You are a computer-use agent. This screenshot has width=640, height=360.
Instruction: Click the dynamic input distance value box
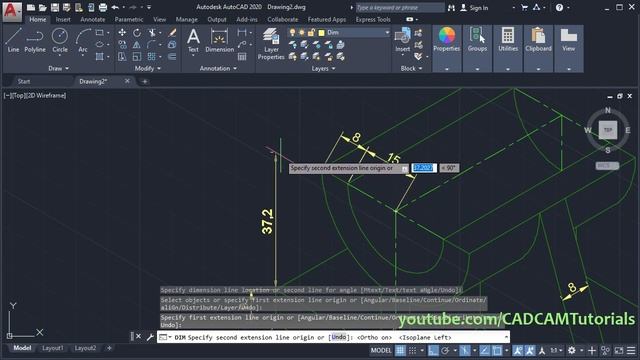tap(424, 168)
